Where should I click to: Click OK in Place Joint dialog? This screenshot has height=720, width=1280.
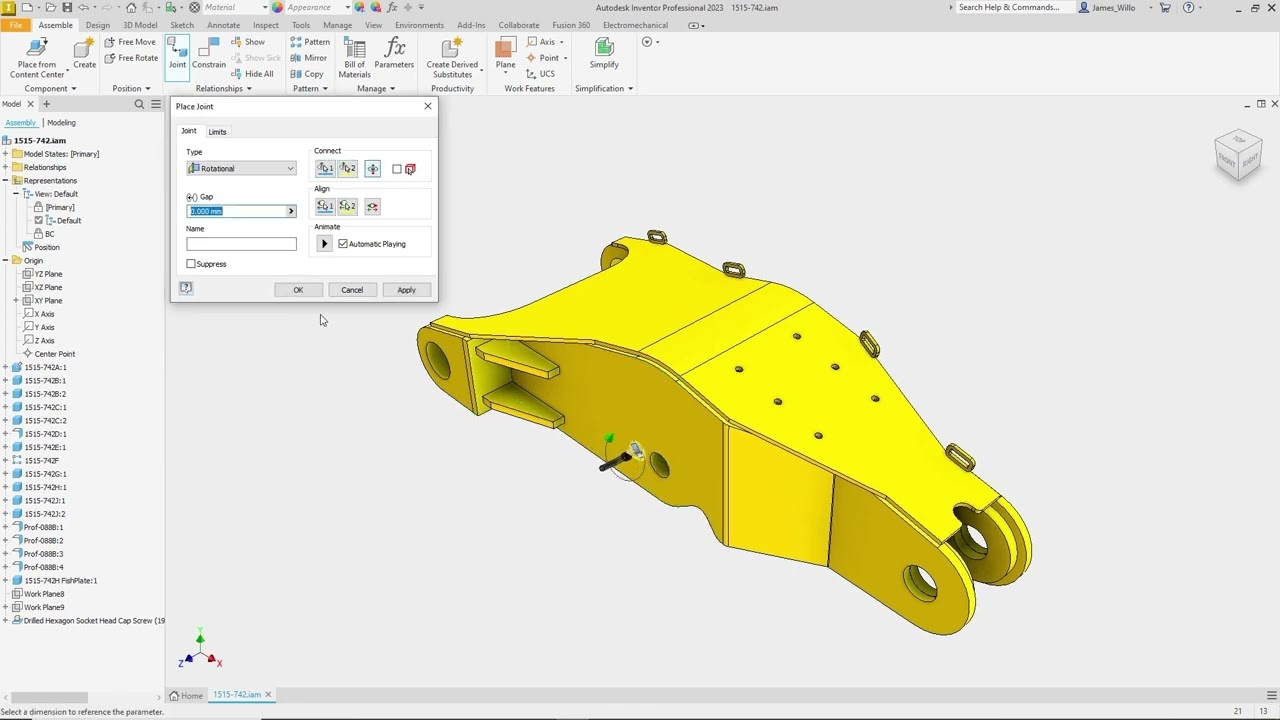pyautogui.click(x=298, y=290)
